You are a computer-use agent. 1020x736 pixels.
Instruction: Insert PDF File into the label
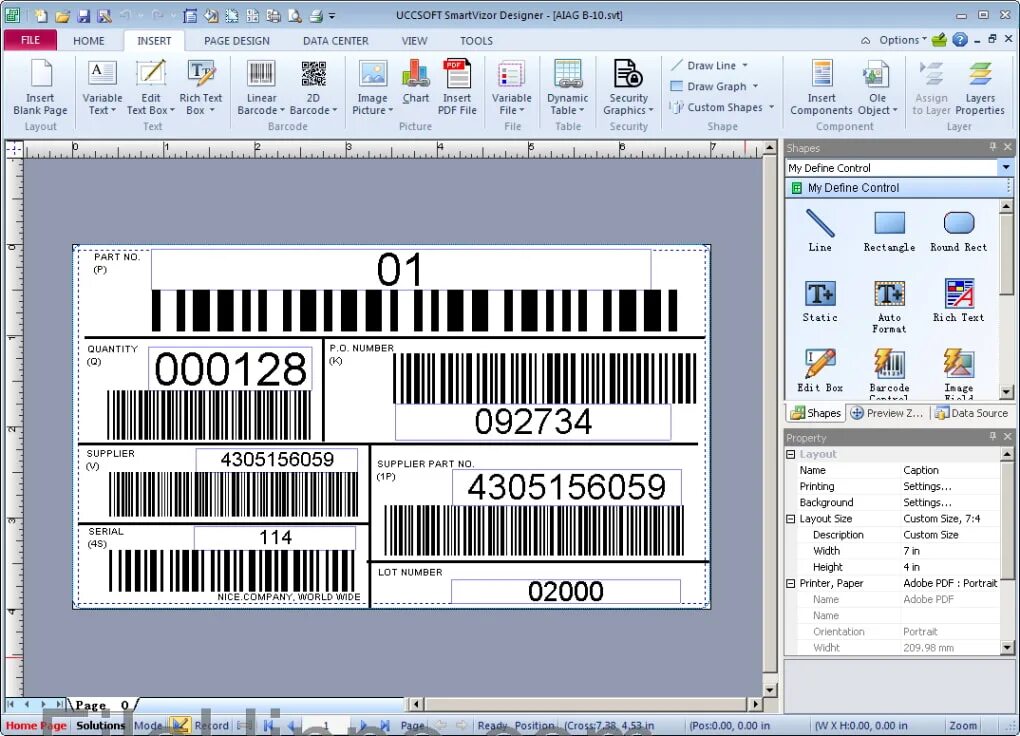457,87
